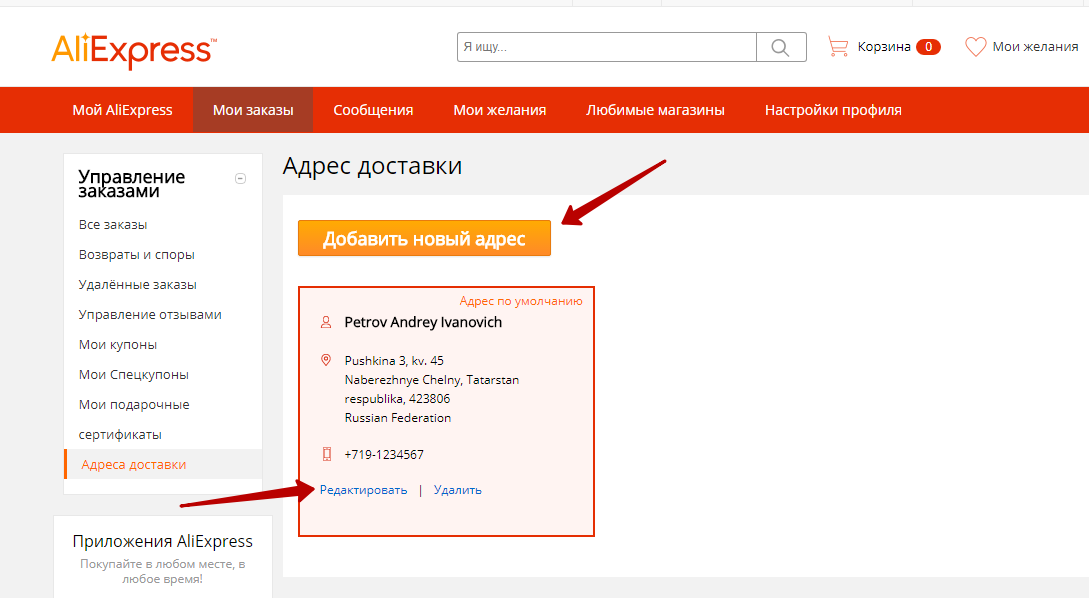Open Мои подарочные сертификаты in the sidebar
Image resolution: width=1089 pixels, height=598 pixels.
(x=133, y=419)
